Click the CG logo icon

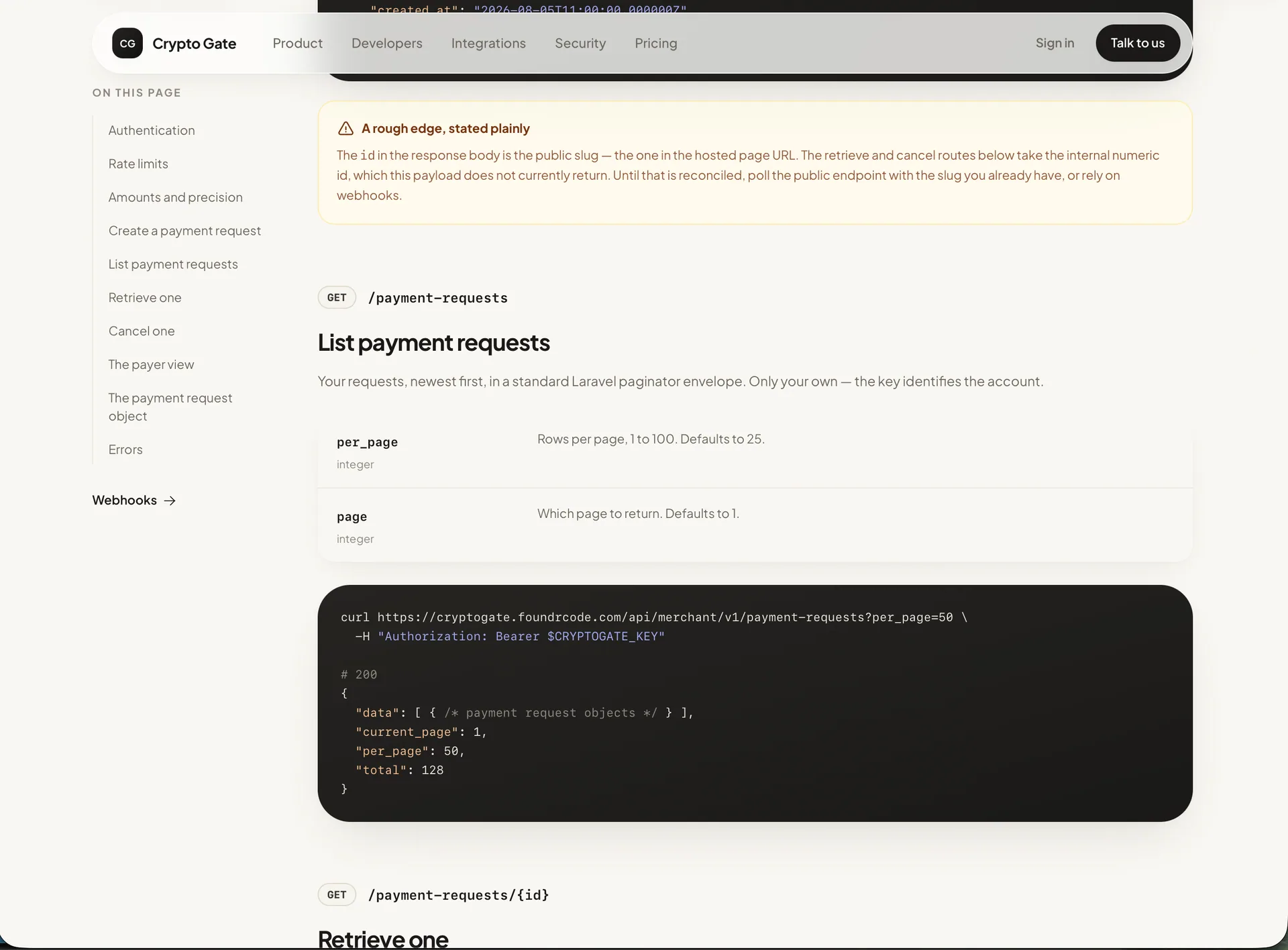coord(127,43)
